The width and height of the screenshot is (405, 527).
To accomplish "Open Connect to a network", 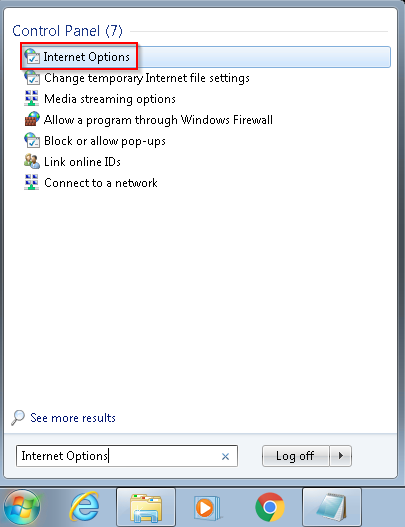I will pyautogui.click(x=100, y=183).
